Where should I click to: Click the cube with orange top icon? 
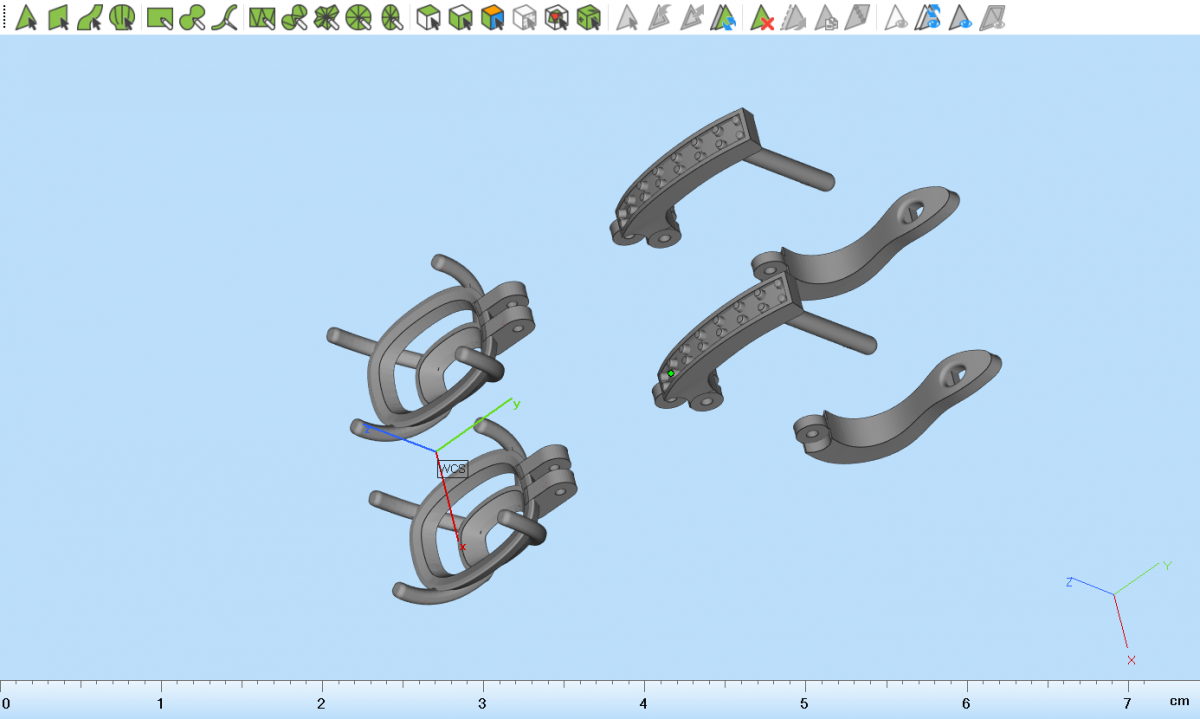pos(492,17)
